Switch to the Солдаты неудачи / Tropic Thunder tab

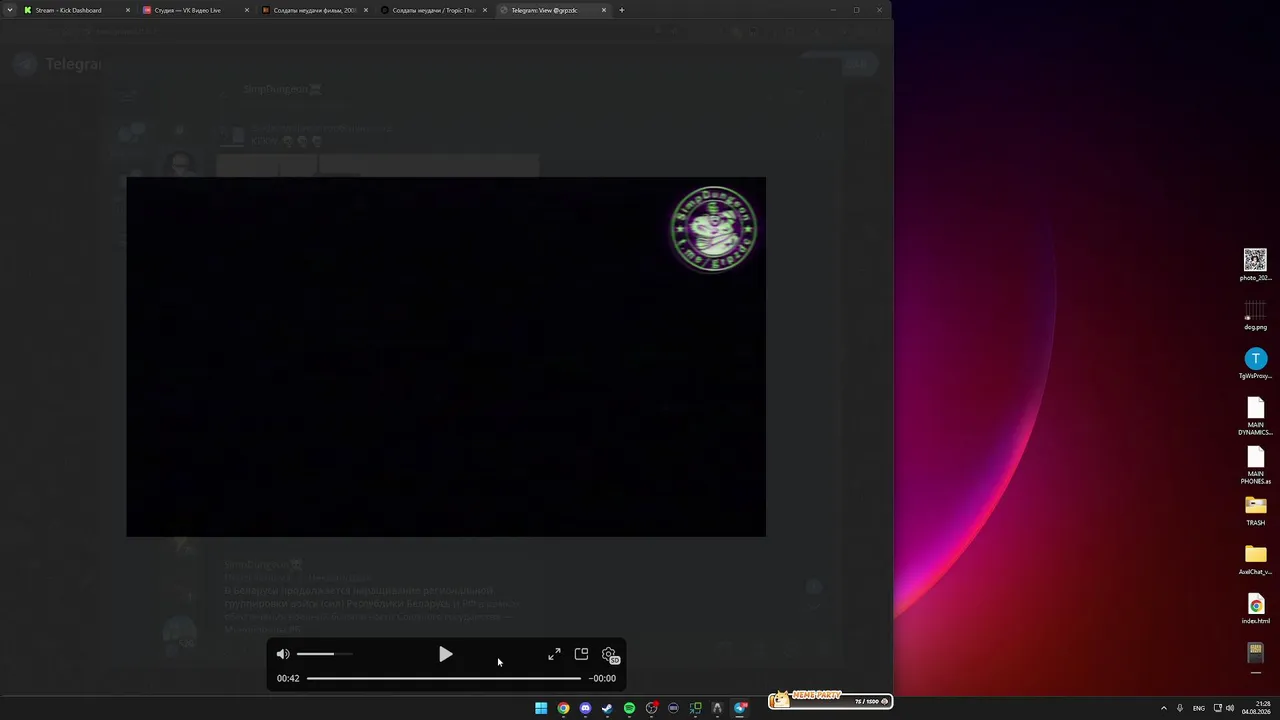click(x=433, y=10)
